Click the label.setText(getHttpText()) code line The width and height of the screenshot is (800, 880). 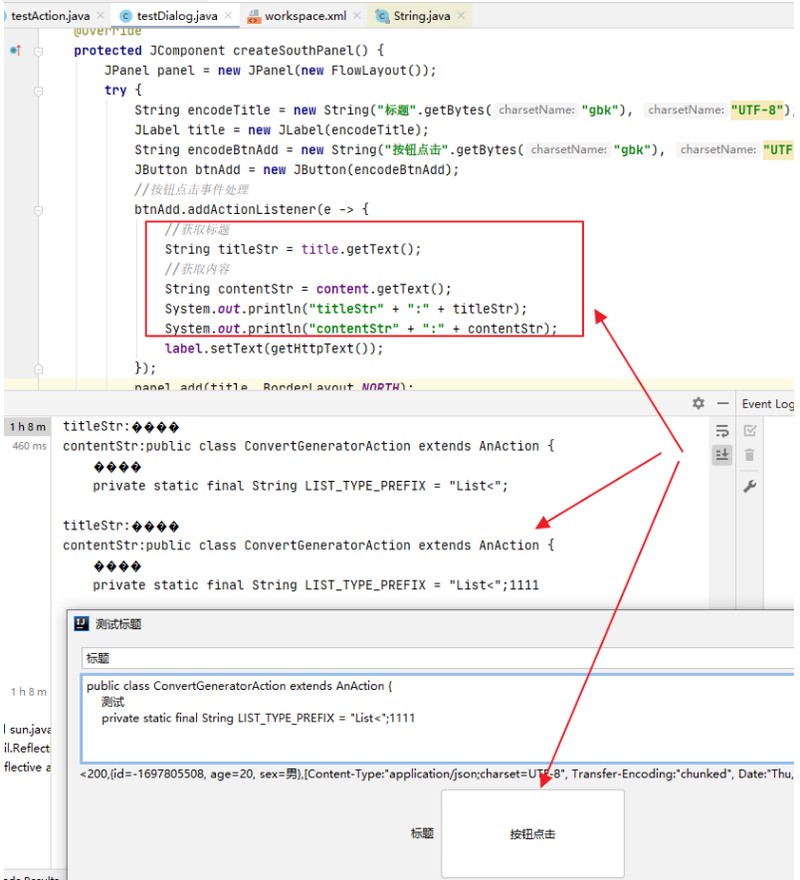pyautogui.click(x=274, y=348)
